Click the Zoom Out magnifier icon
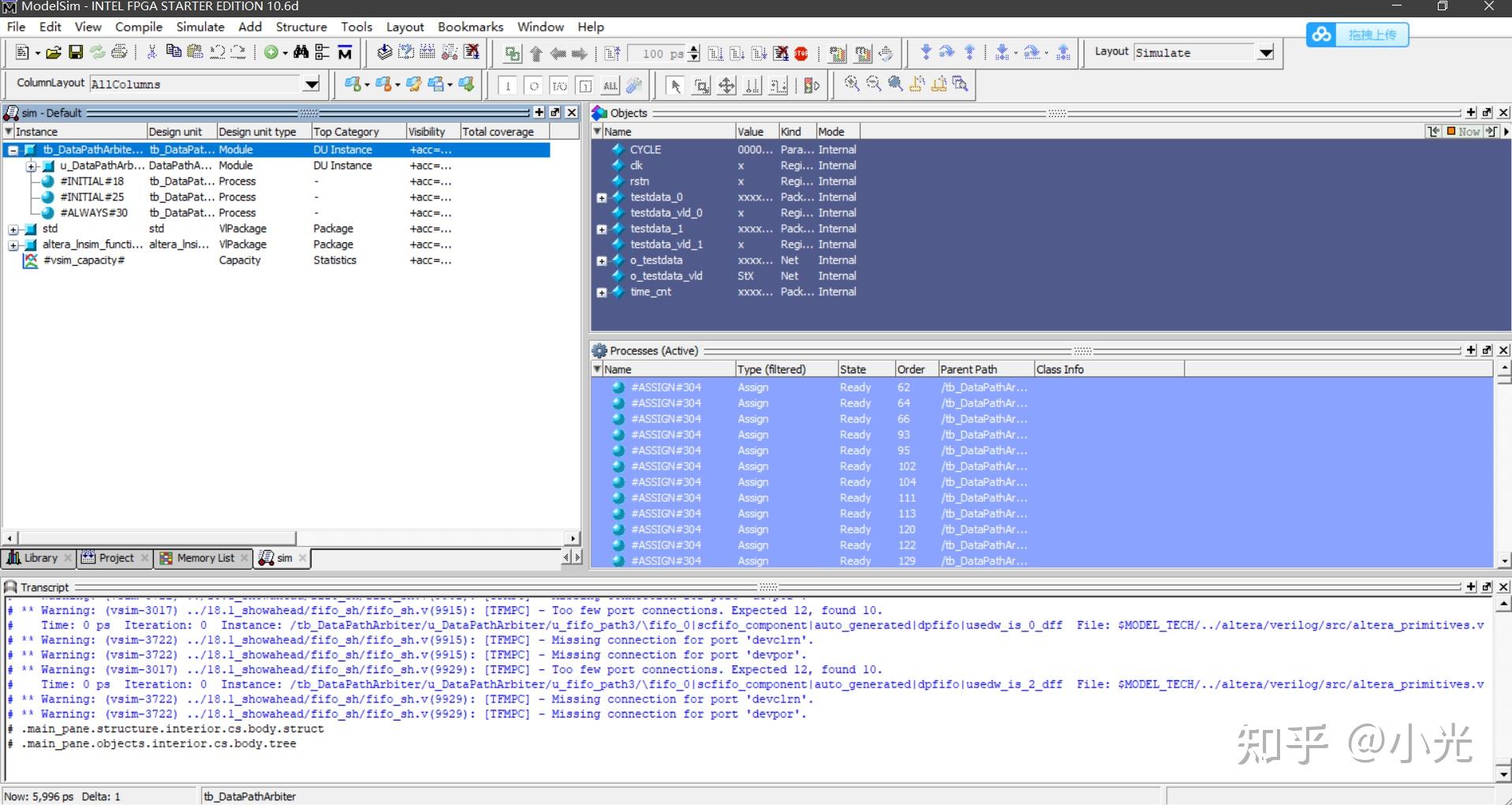 pos(873,84)
